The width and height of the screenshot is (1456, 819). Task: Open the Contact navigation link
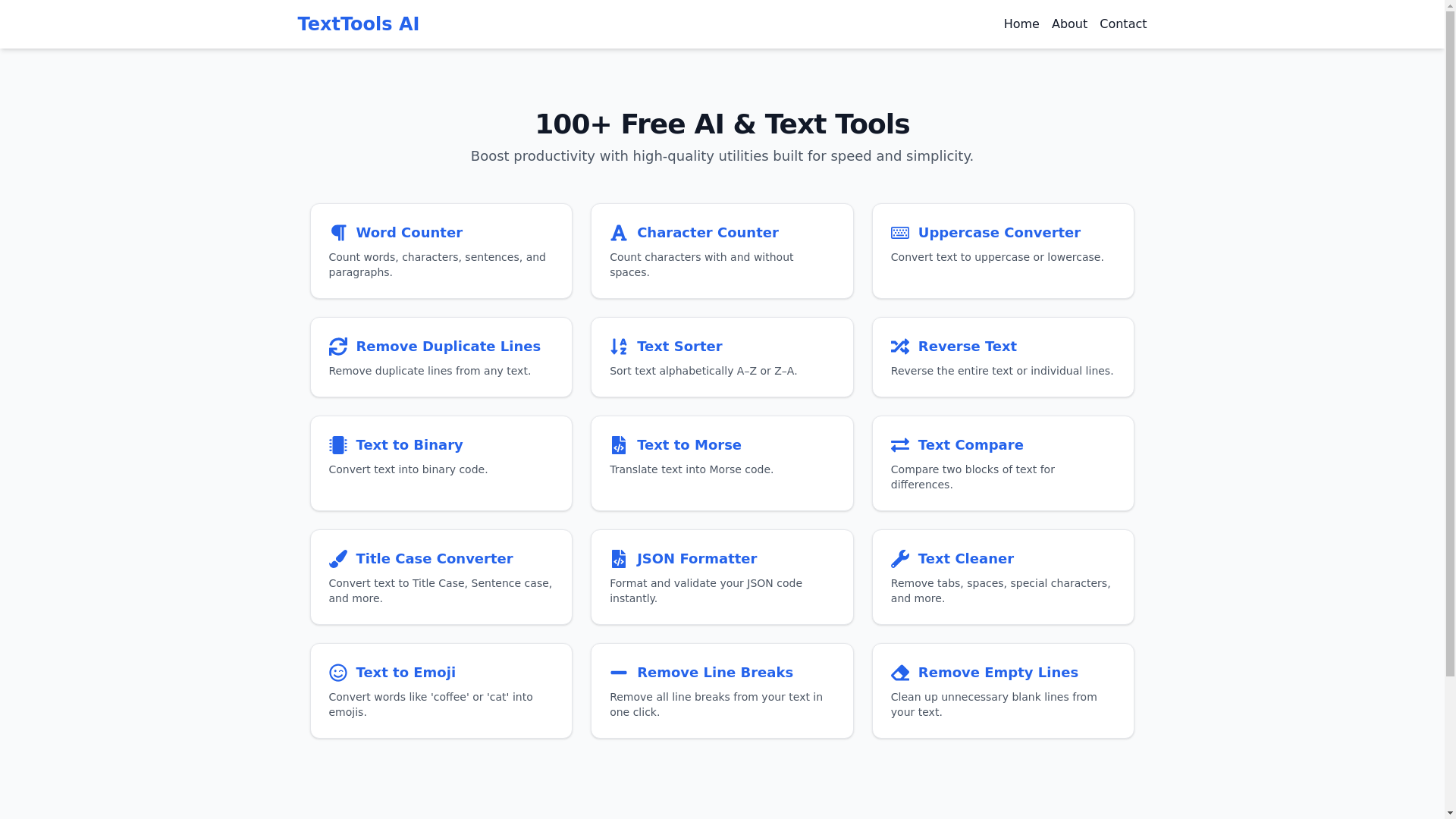[1123, 24]
